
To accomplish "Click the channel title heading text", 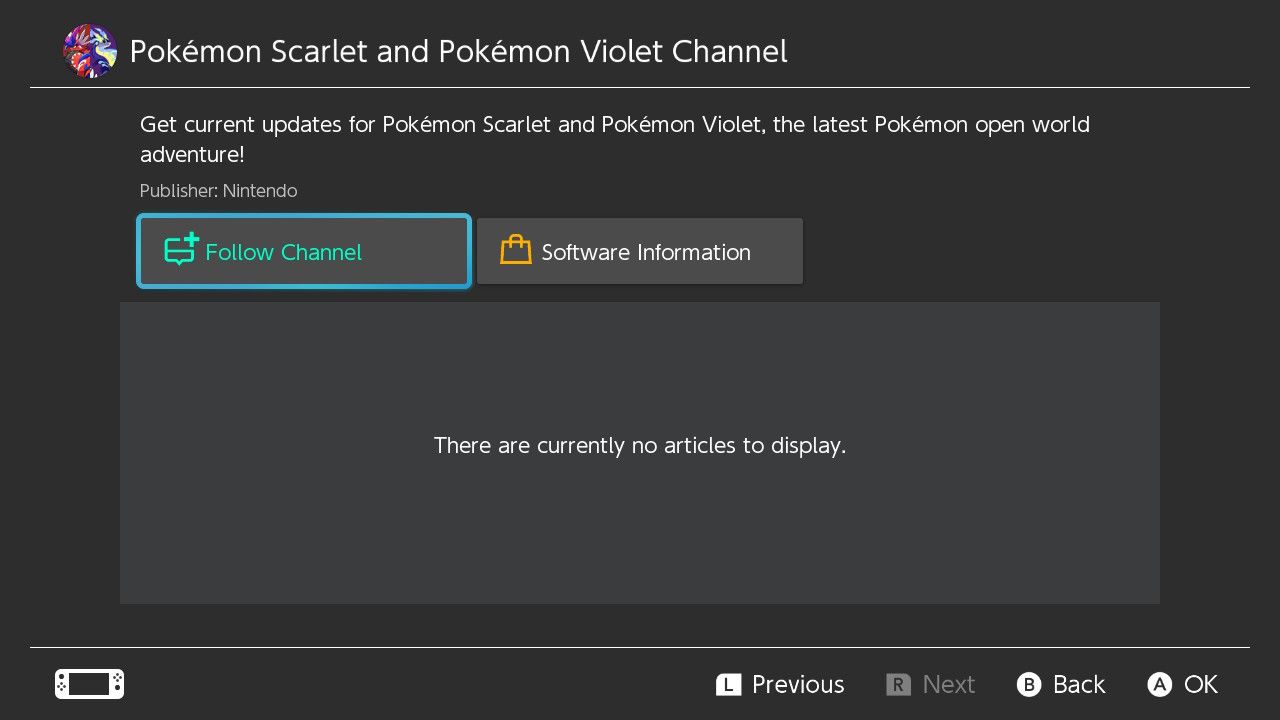I will 458,52.
